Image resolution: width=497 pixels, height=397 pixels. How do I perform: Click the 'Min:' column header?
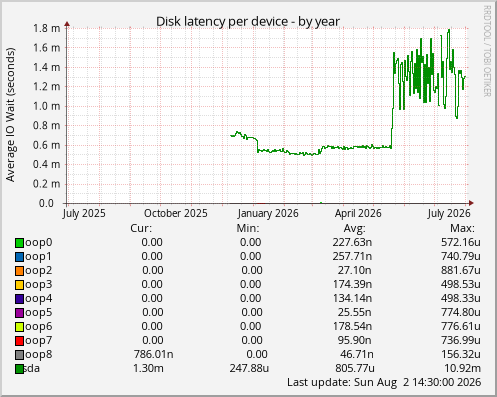pos(248,228)
